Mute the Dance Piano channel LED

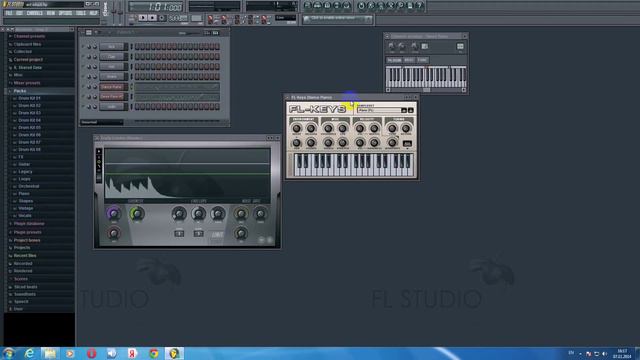coord(82,86)
